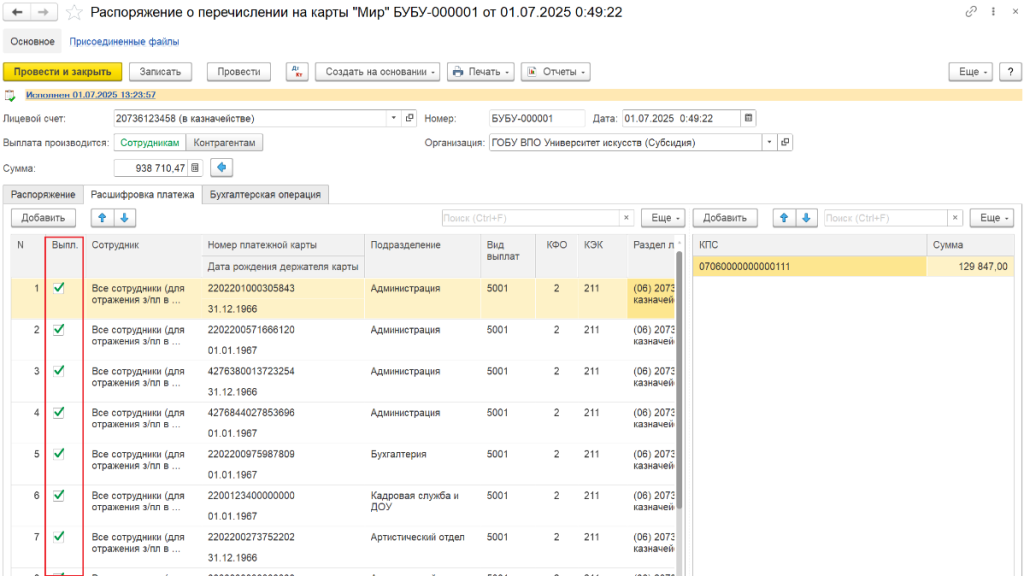Add a row to employee table
This screenshot has height=576, width=1024.
coord(43,218)
